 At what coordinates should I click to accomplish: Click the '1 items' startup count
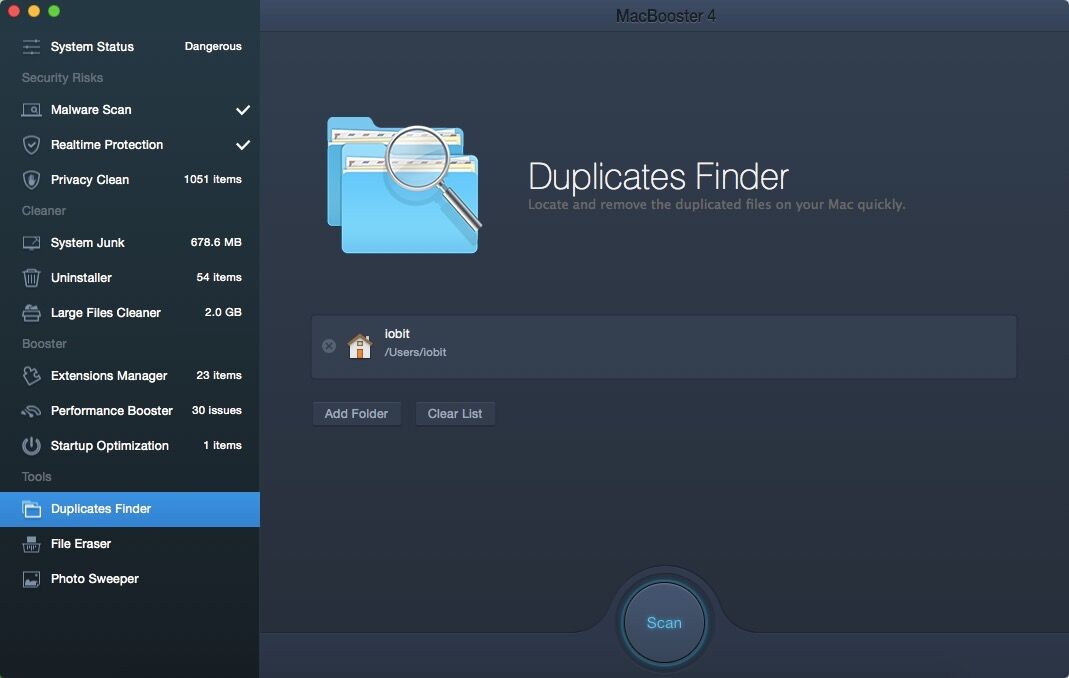click(x=222, y=445)
